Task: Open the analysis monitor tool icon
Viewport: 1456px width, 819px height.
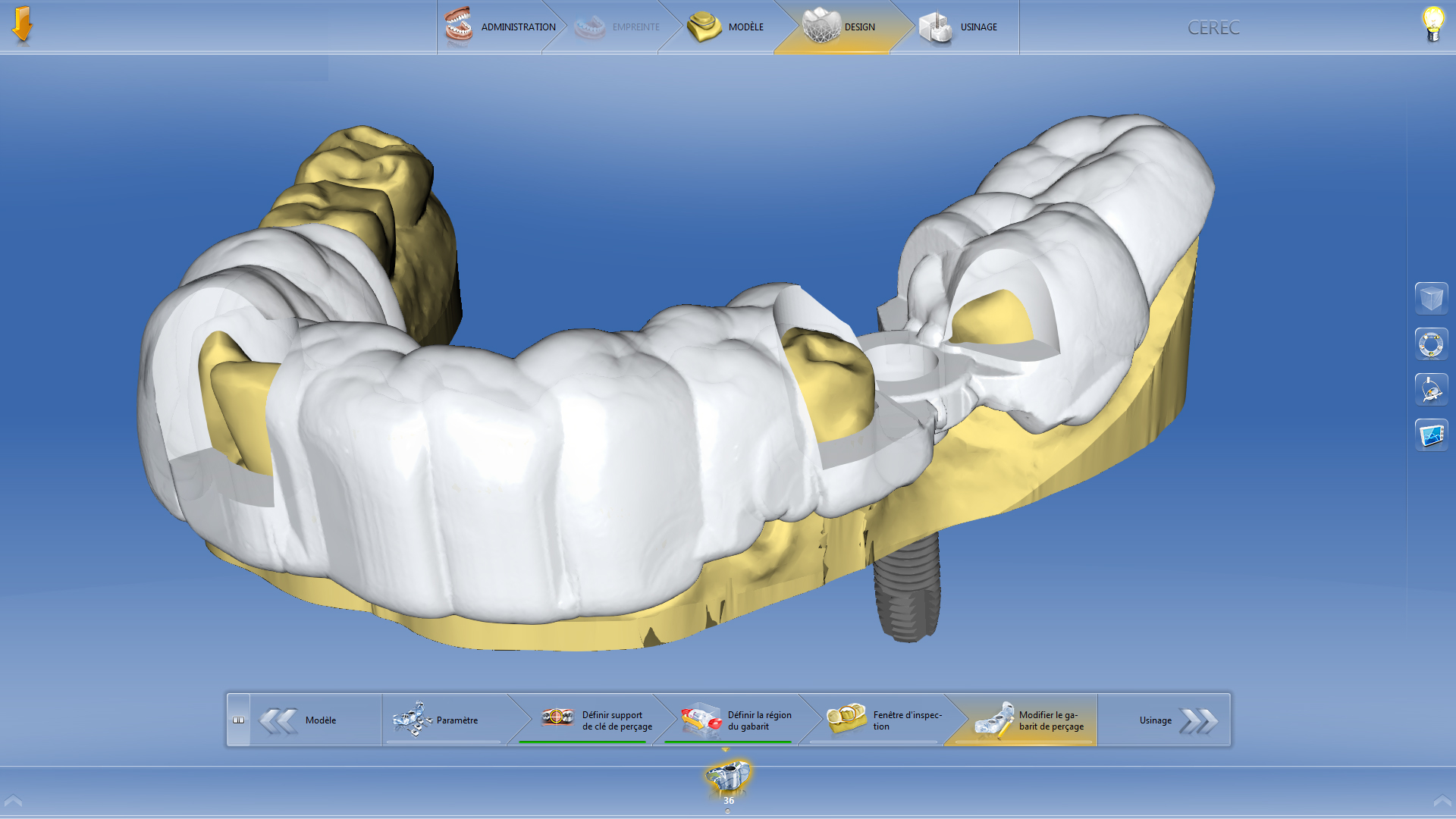Action: pos(1431,435)
